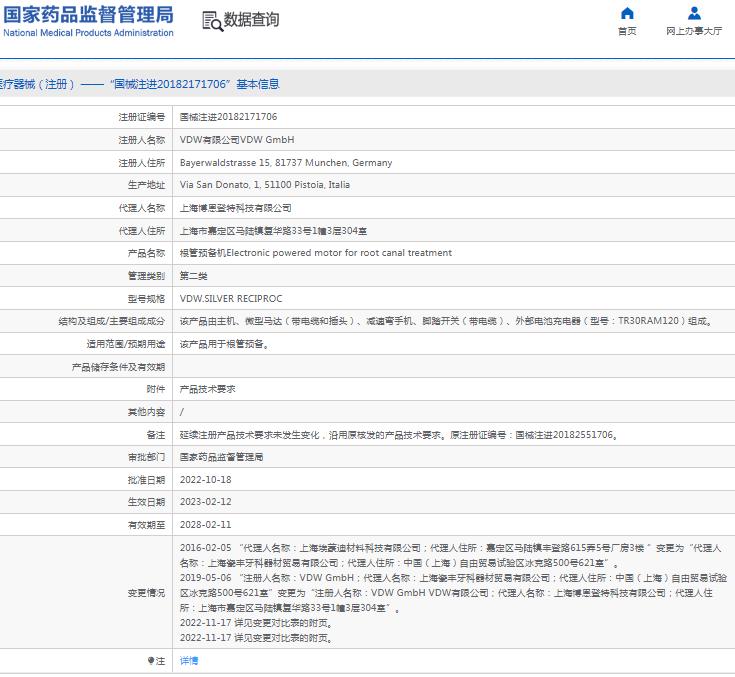Click the home icon labeled 首页

(627, 13)
